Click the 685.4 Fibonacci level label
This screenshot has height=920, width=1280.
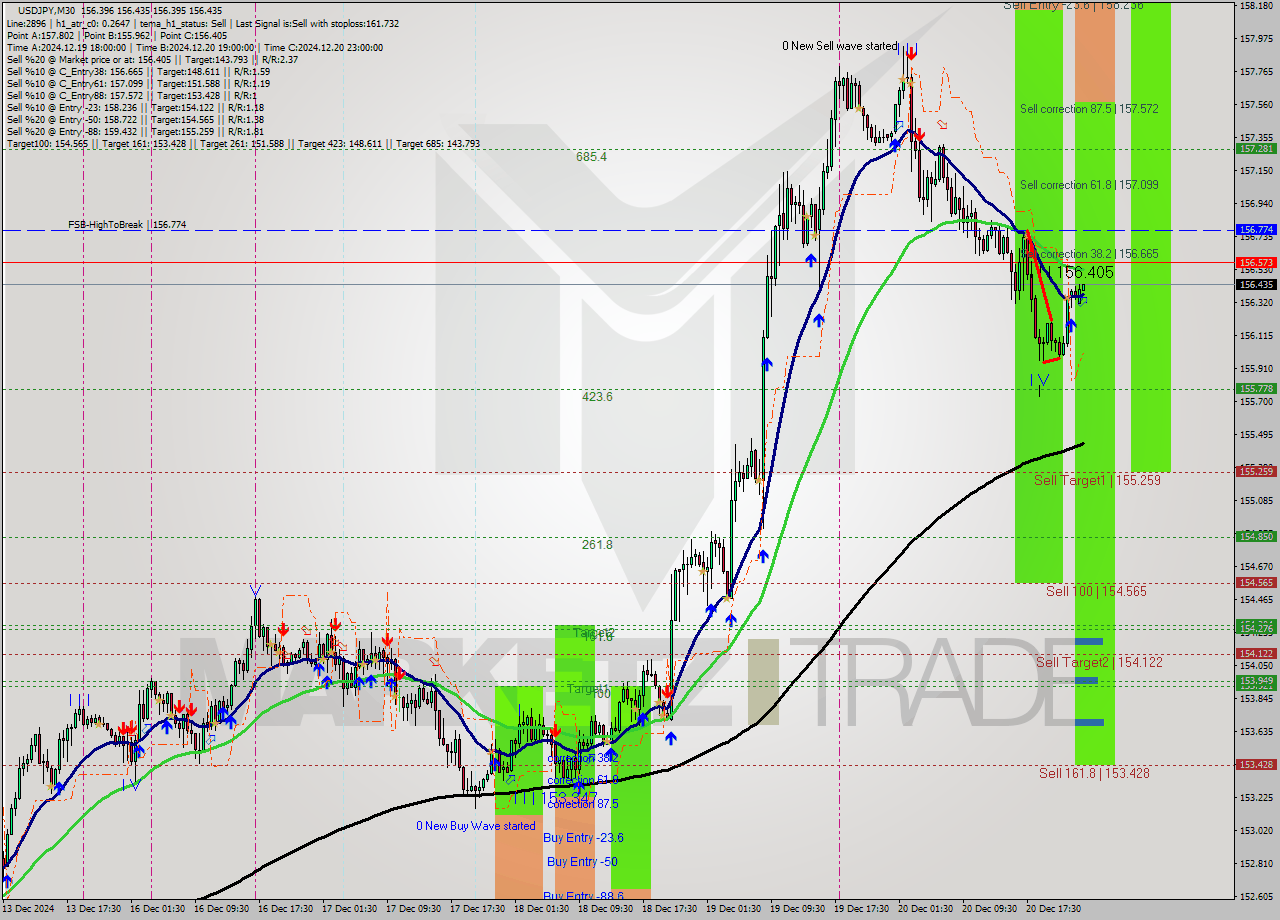[591, 157]
